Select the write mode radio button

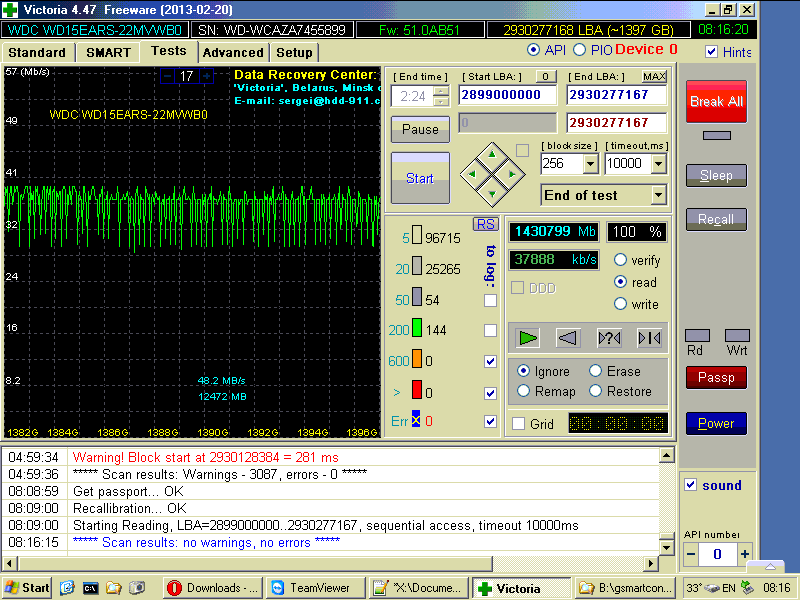620,304
